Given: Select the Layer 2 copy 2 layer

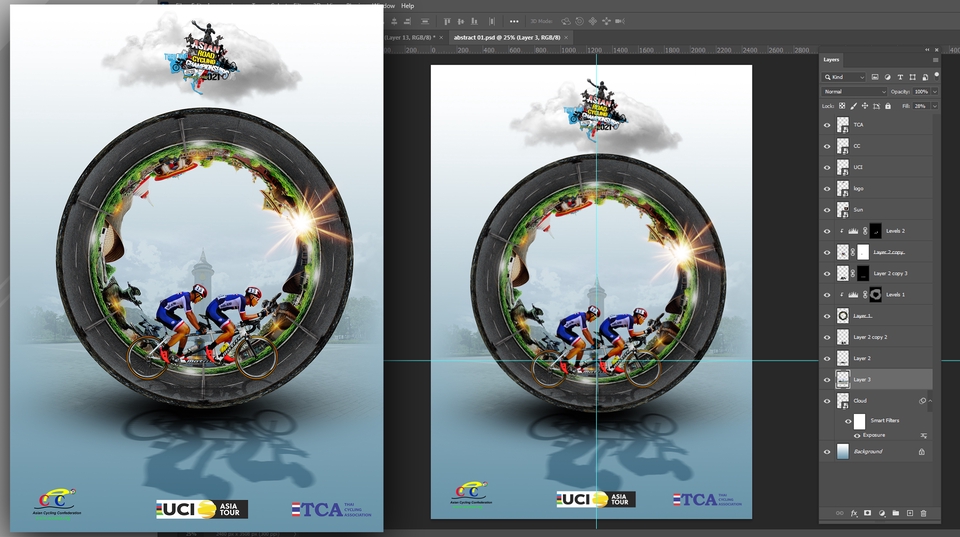Looking at the screenshot, I should [x=876, y=337].
